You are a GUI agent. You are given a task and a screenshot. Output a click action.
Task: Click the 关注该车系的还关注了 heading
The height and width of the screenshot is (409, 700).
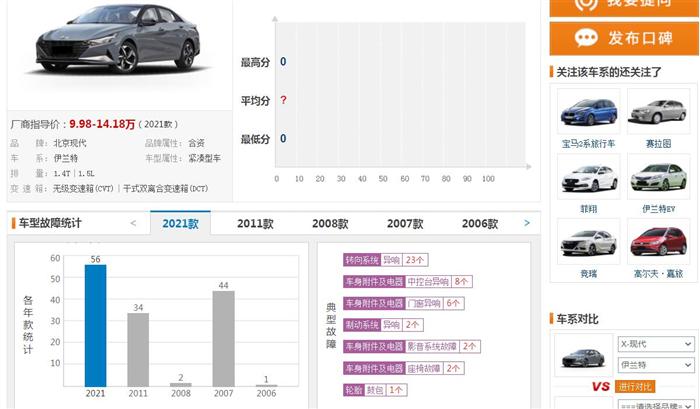click(x=609, y=72)
